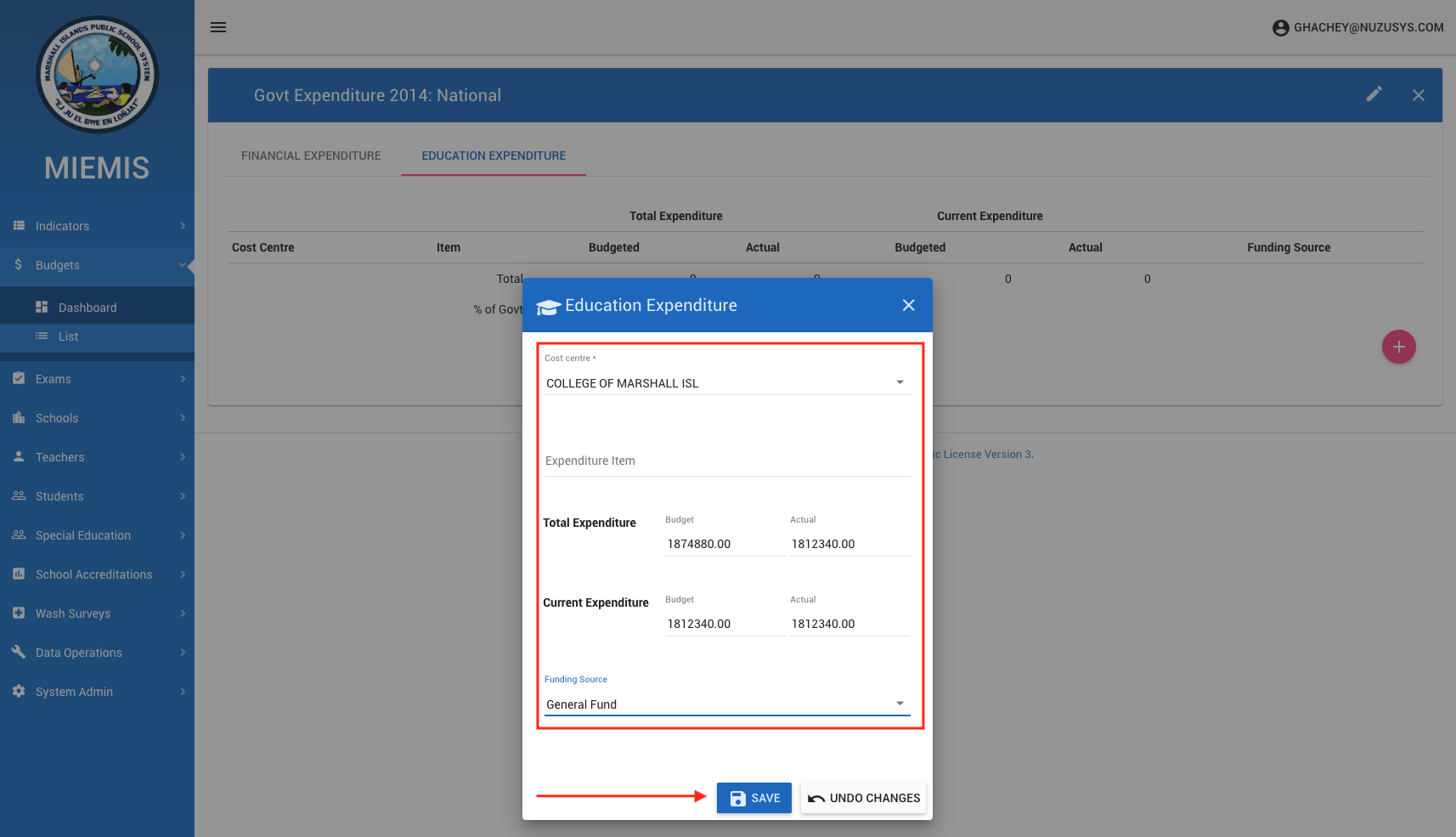Click the Undo Changes button

863,798
